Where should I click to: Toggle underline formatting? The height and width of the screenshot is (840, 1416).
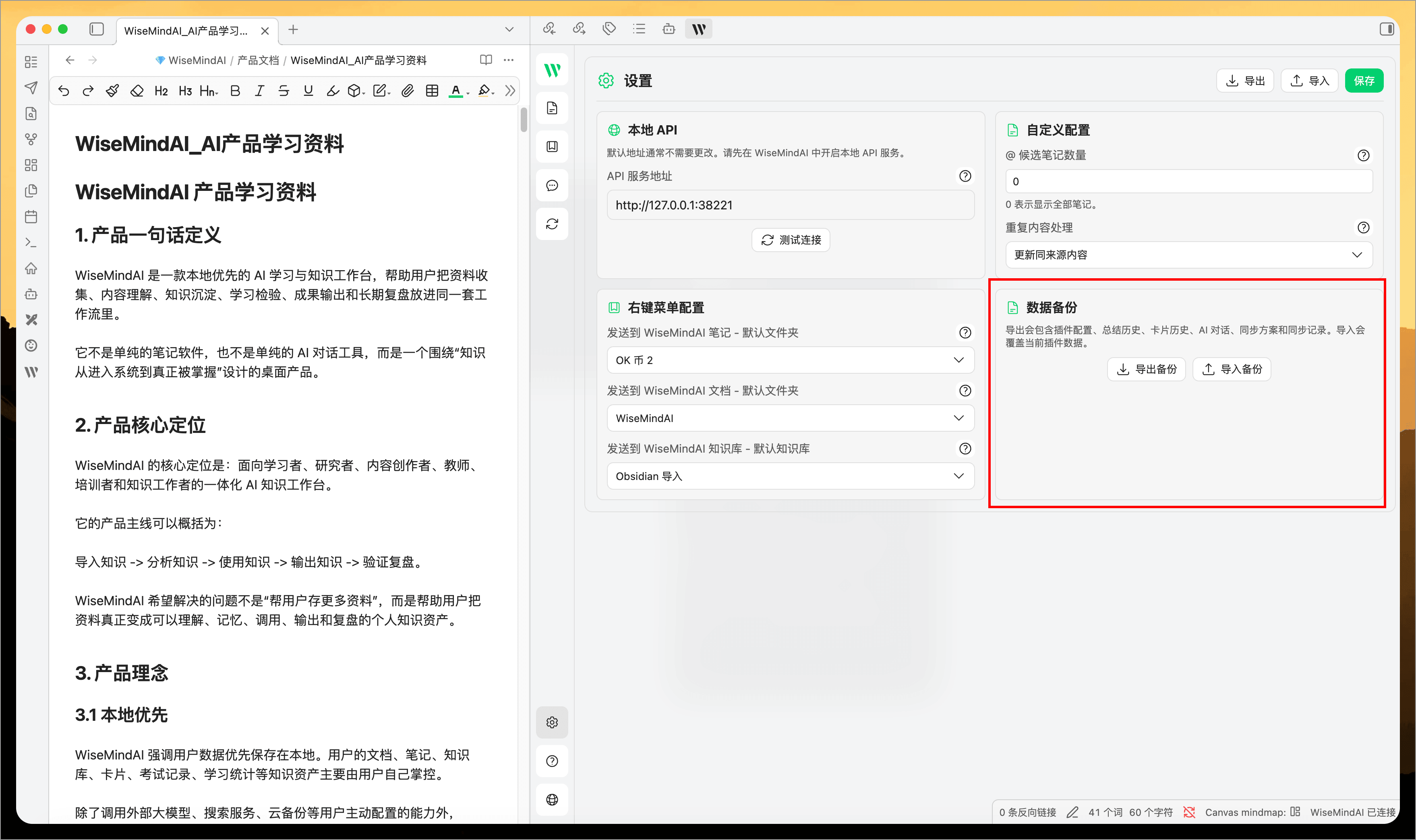(x=308, y=91)
